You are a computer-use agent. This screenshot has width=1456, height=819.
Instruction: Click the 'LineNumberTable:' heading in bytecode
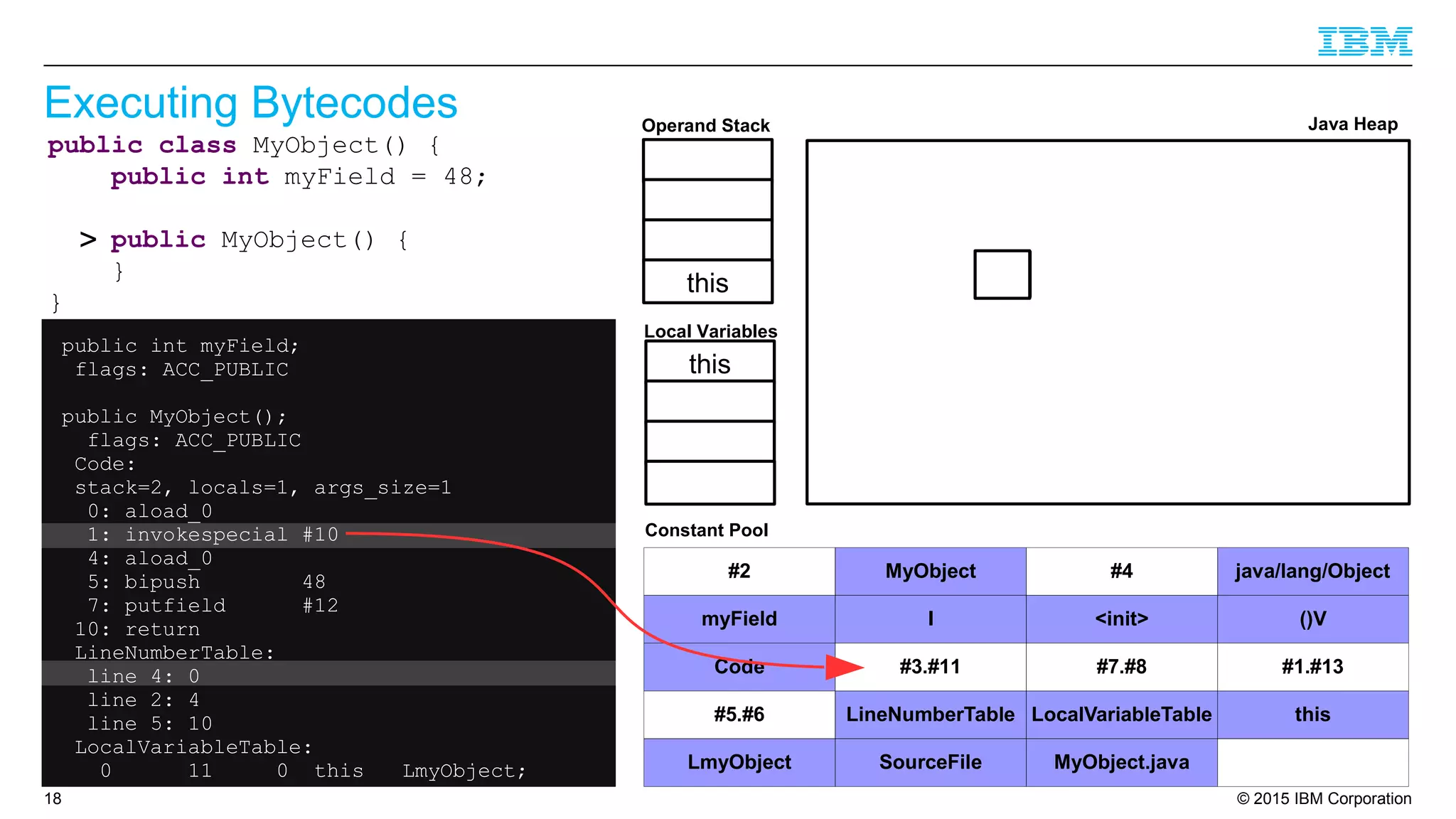175,653
